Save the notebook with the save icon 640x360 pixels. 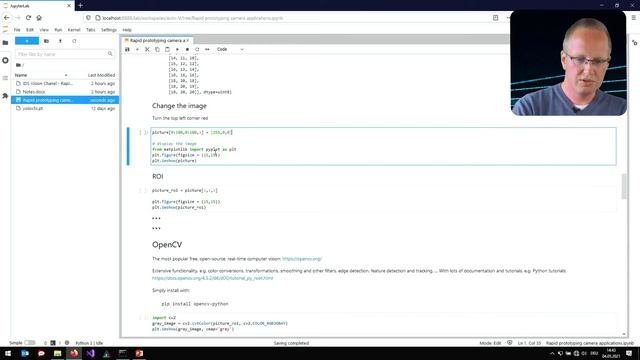[x=127, y=49]
